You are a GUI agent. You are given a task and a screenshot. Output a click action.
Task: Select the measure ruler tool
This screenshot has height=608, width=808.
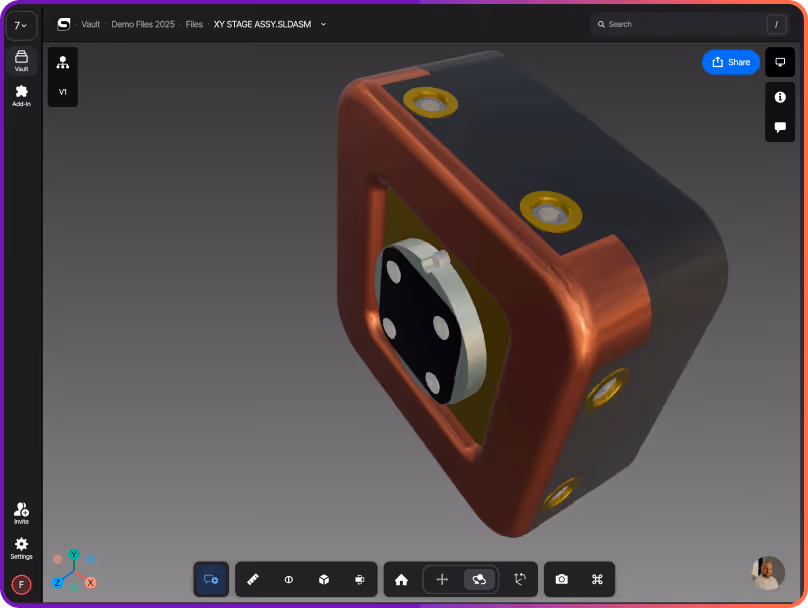[253, 580]
